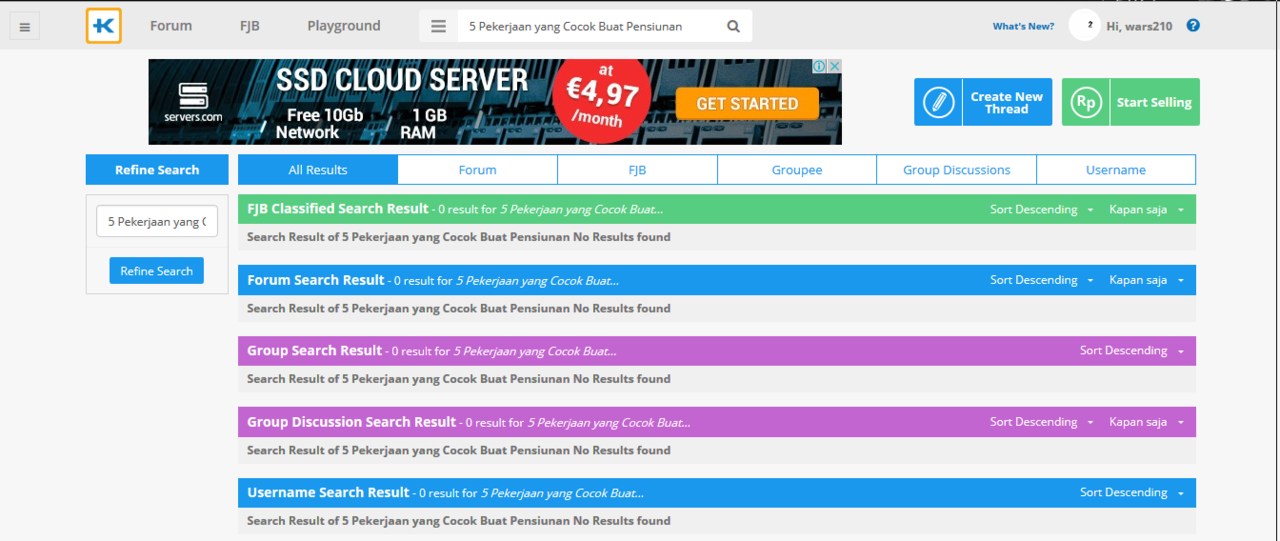Open the What's New? link
Viewport: 1280px width, 541px height.
[x=1023, y=26]
